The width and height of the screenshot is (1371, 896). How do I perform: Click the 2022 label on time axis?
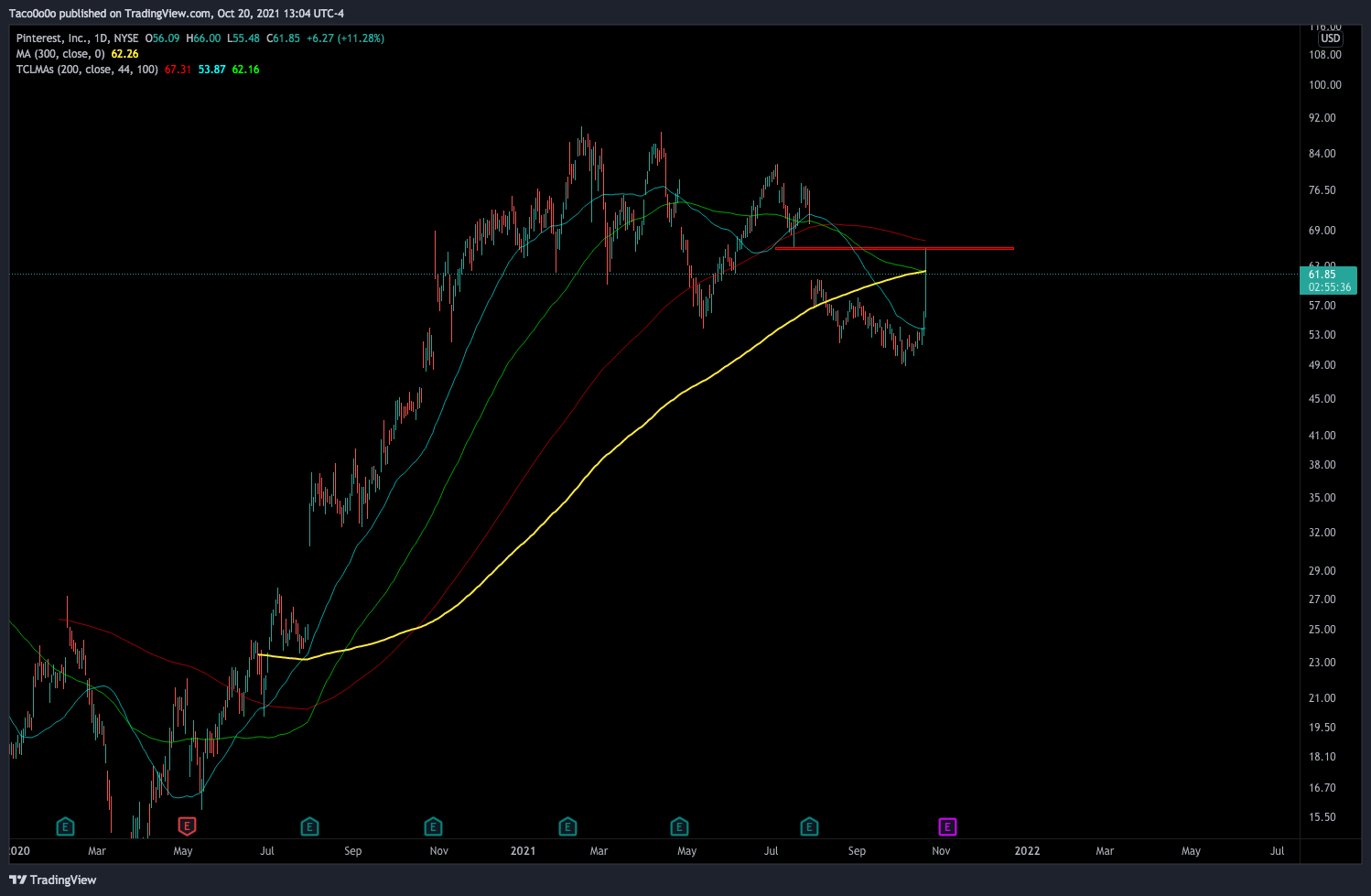tap(1028, 851)
